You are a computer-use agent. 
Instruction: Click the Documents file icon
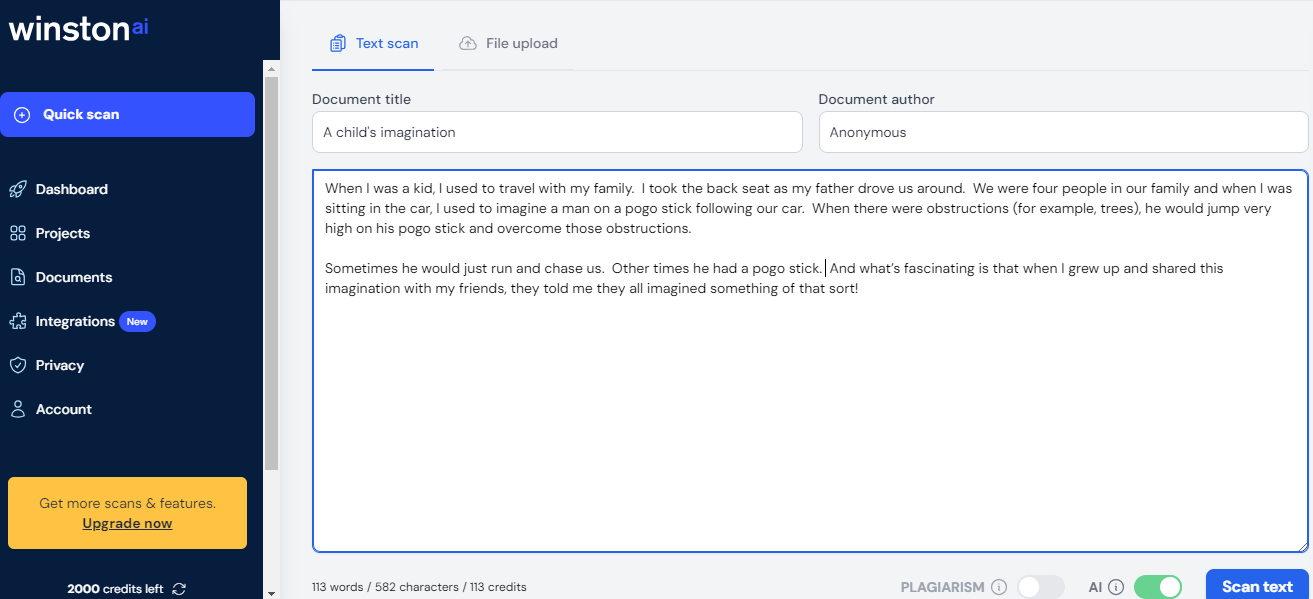click(17, 277)
